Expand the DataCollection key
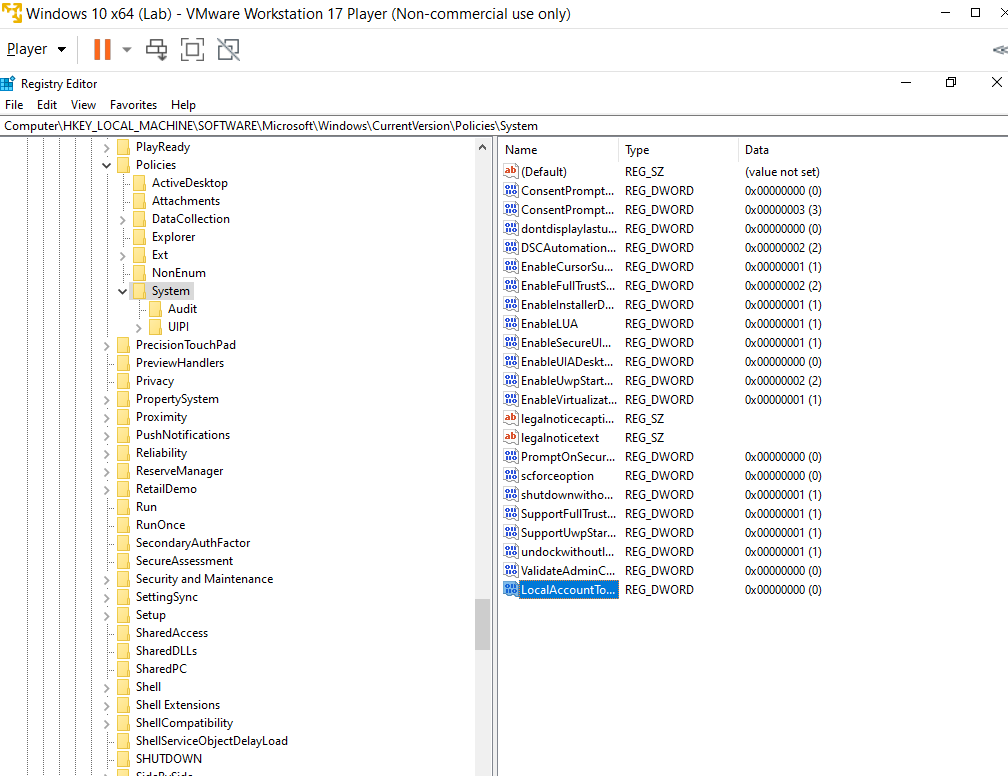1008x776 pixels. (123, 219)
